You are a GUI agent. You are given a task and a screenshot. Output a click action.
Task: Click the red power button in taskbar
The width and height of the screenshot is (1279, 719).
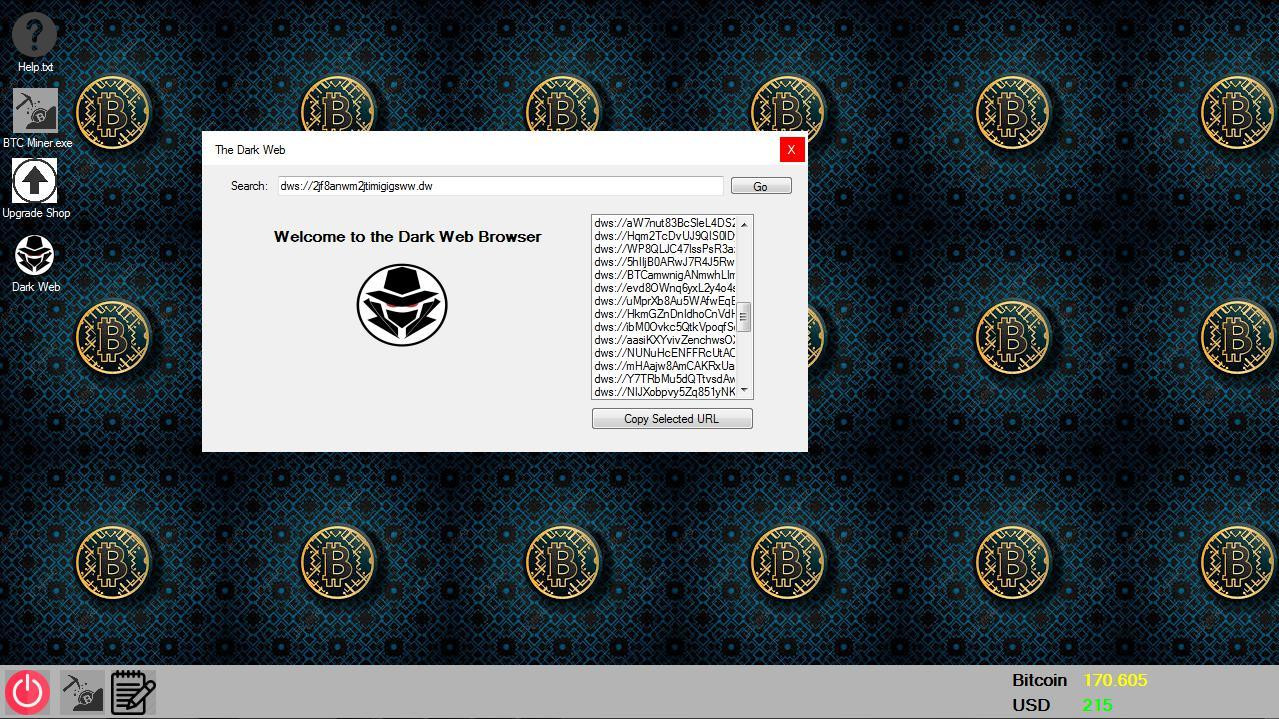[27, 692]
